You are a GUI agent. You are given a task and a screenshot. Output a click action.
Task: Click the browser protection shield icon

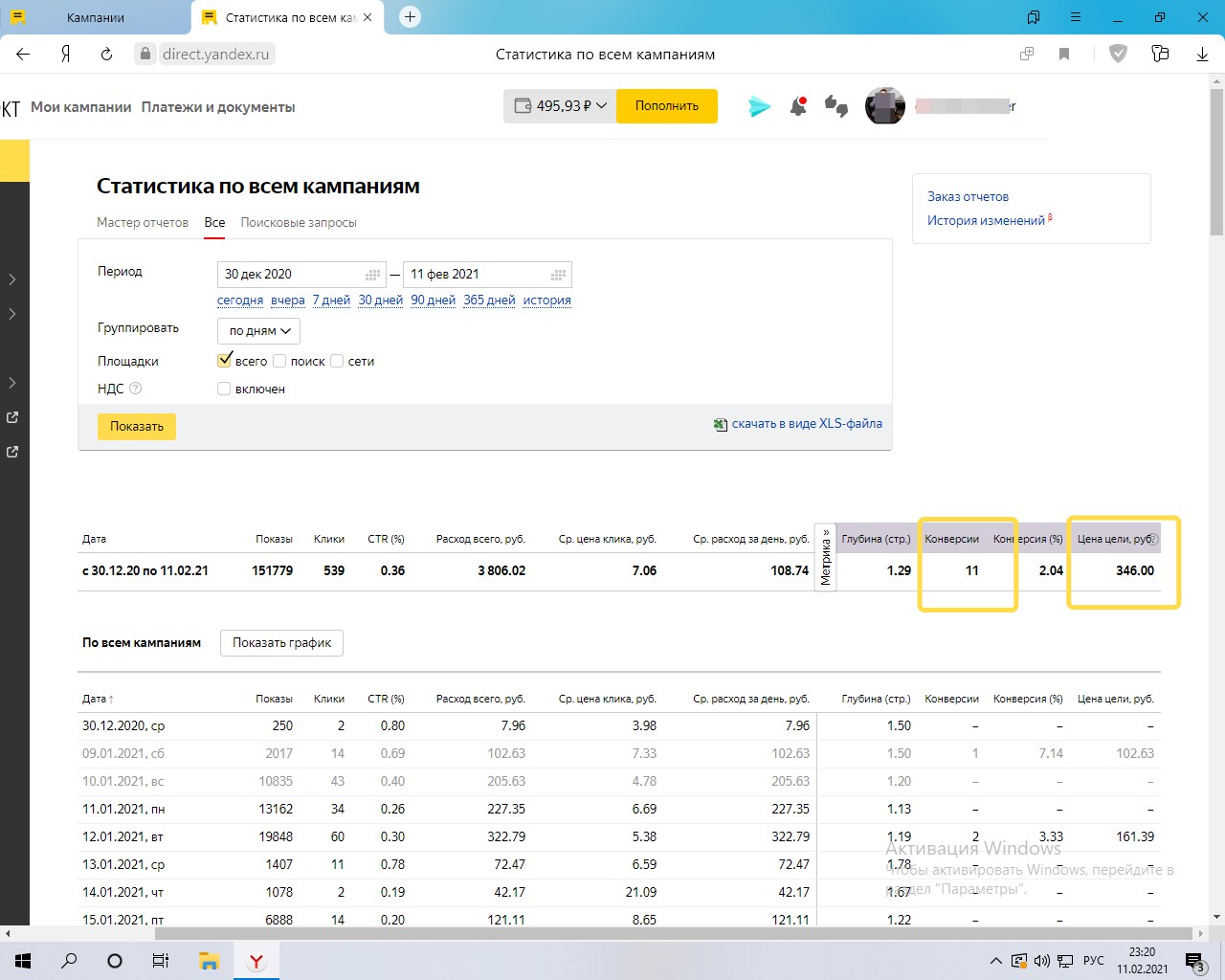[x=1118, y=54]
